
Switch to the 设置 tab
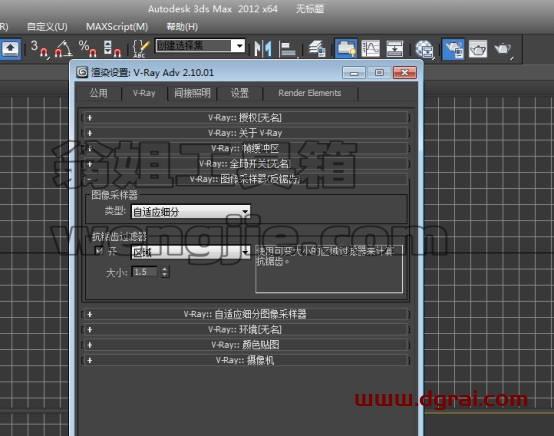(240, 93)
